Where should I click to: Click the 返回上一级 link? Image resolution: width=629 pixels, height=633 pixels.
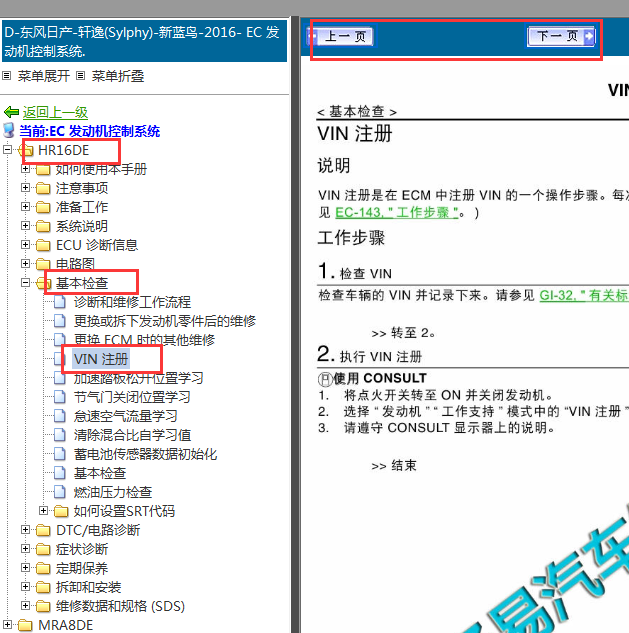[x=55, y=112]
